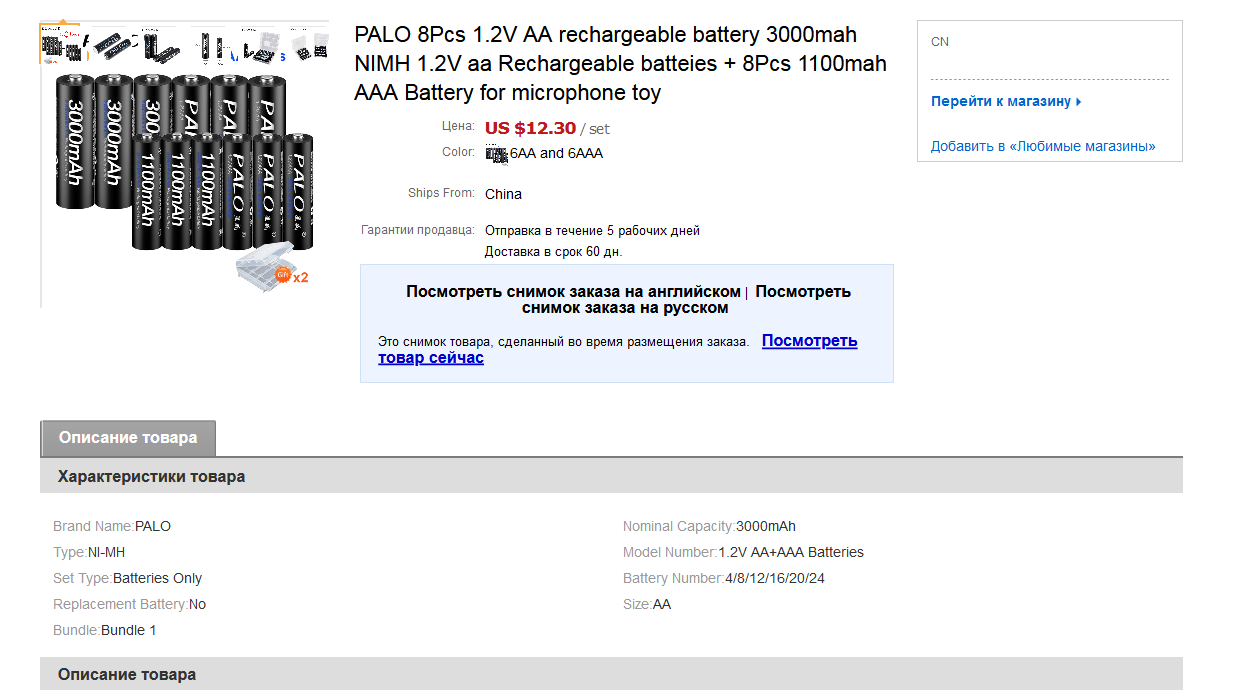Image resolution: width=1233 pixels, height=690 pixels.
Task: Open the Перейти к магазину store link
Action: click(1001, 101)
